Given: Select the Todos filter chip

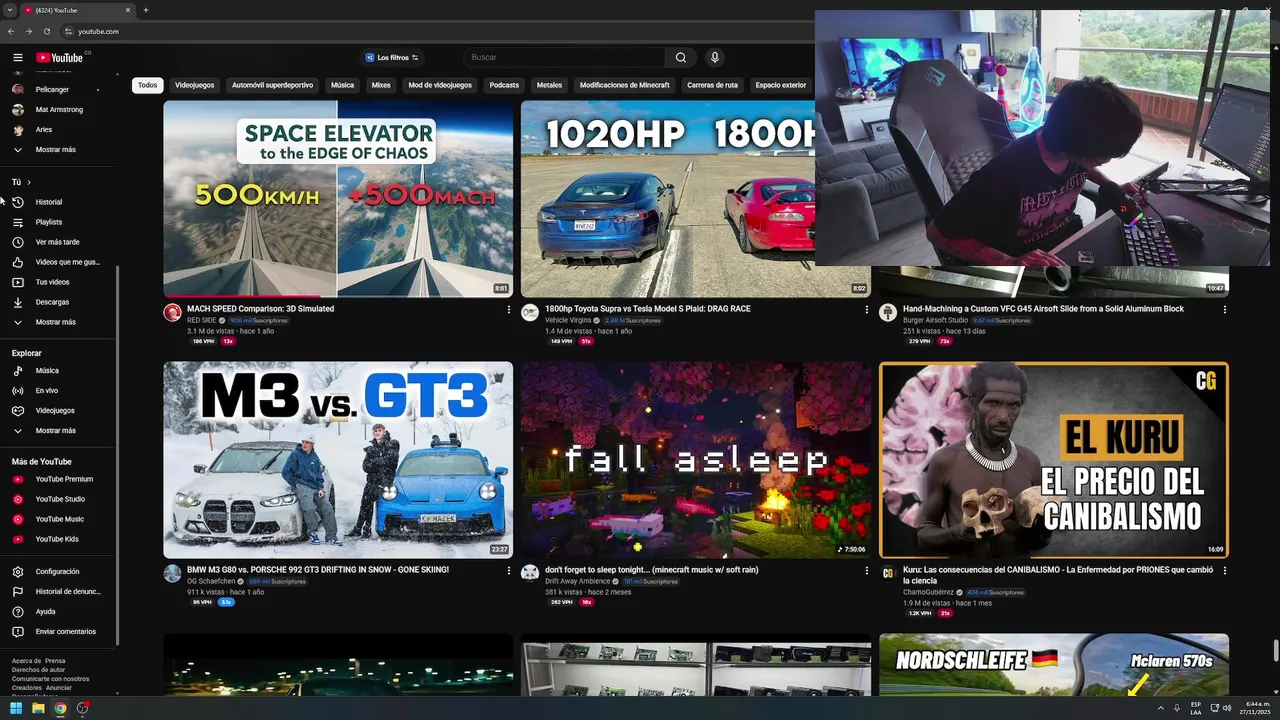Looking at the screenshot, I should [x=148, y=85].
